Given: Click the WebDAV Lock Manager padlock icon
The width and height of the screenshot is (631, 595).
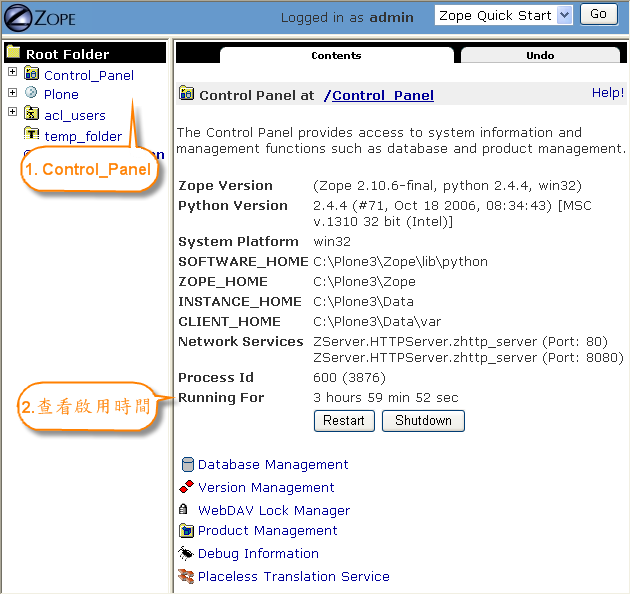Looking at the screenshot, I should (183, 509).
